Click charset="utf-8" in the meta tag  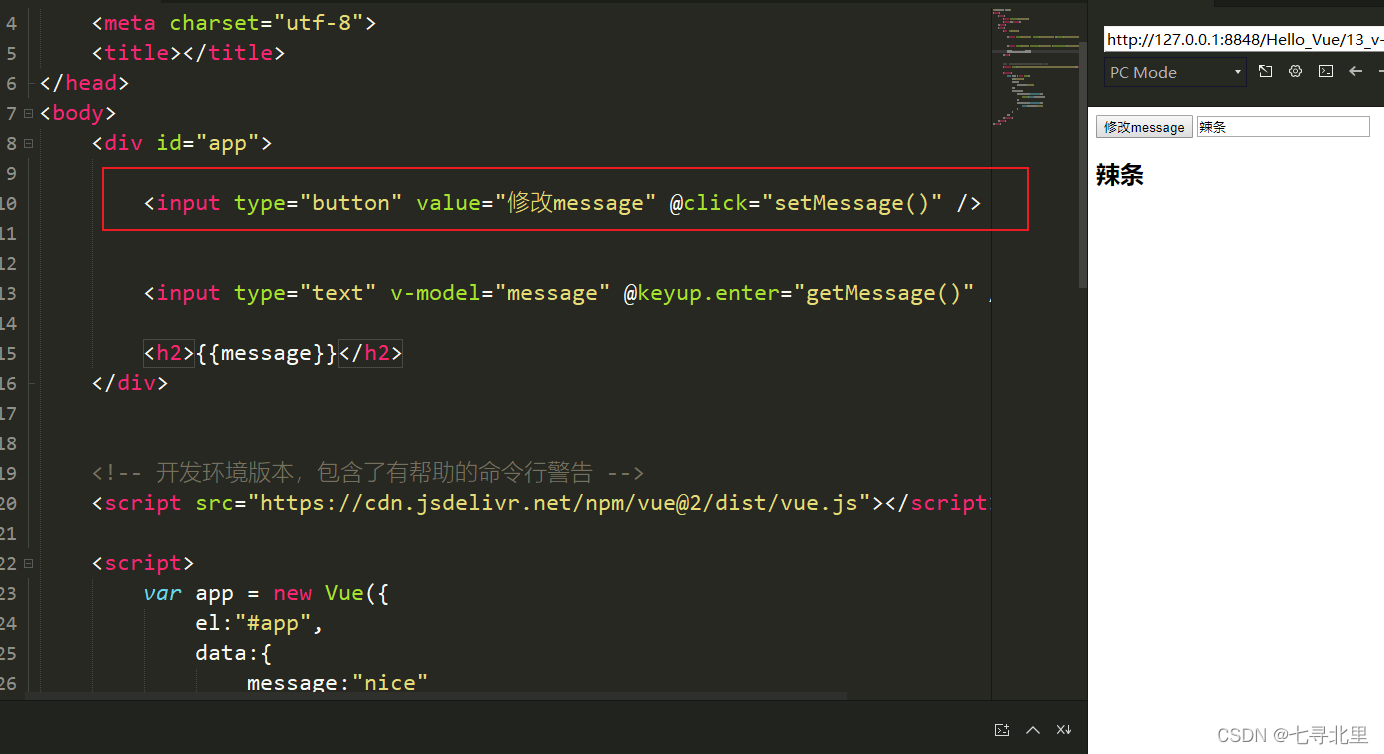pos(266,22)
